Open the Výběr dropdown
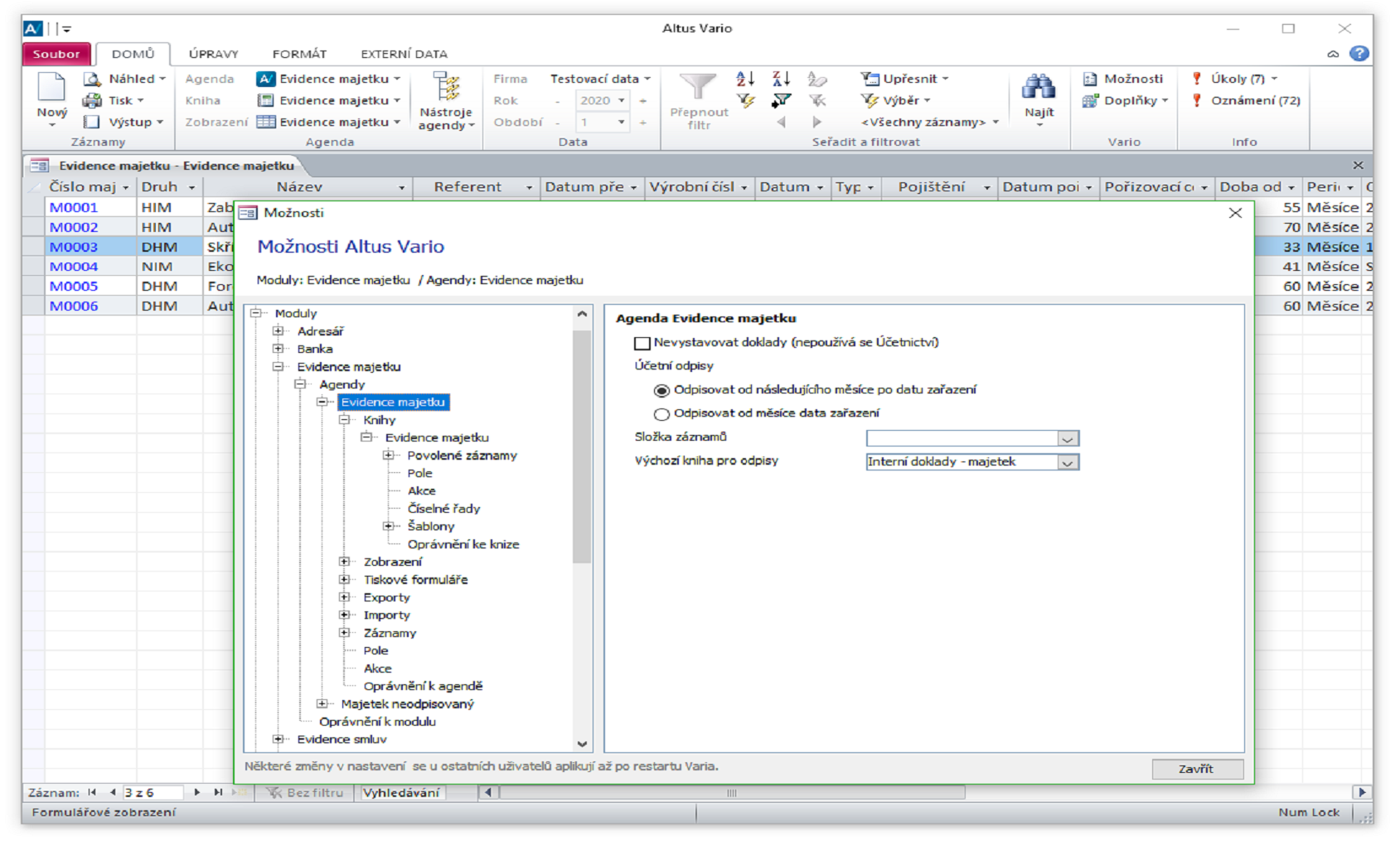The height and width of the screenshot is (845, 1400). coord(895,100)
